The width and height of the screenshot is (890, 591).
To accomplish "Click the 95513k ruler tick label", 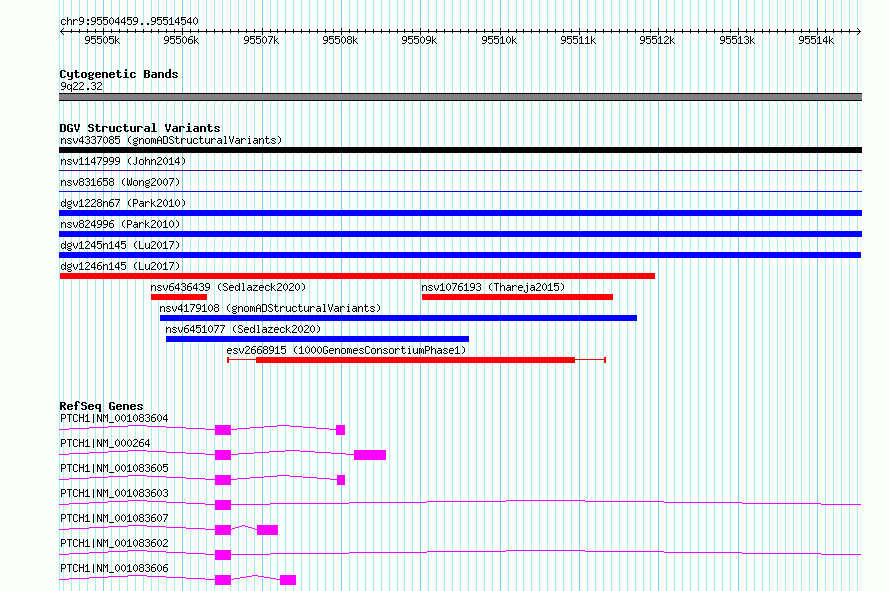I will (x=737, y=40).
